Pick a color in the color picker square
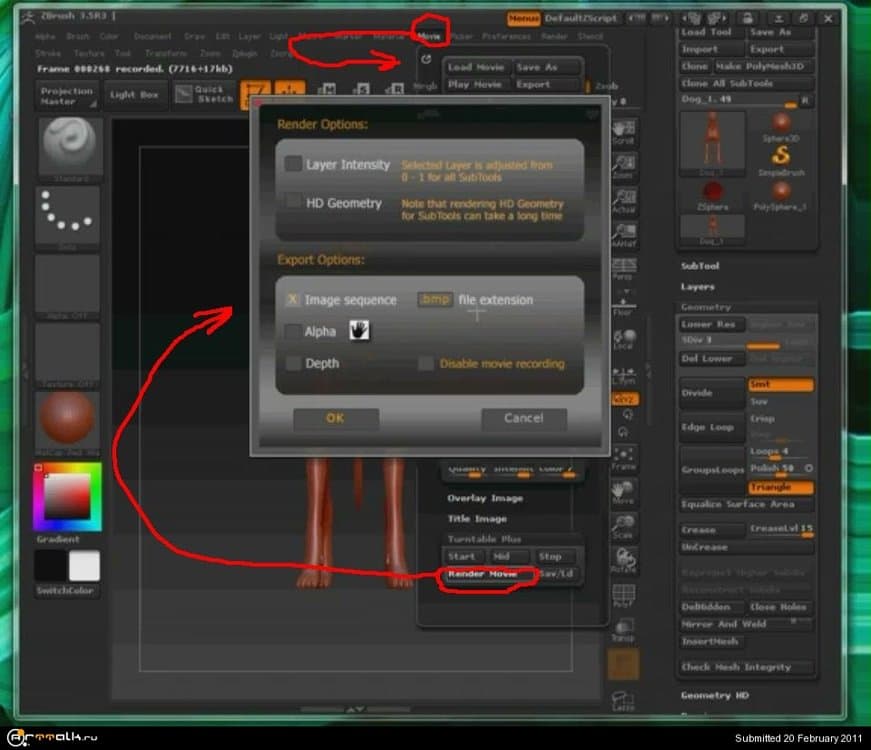The height and width of the screenshot is (750, 871). (x=68, y=497)
